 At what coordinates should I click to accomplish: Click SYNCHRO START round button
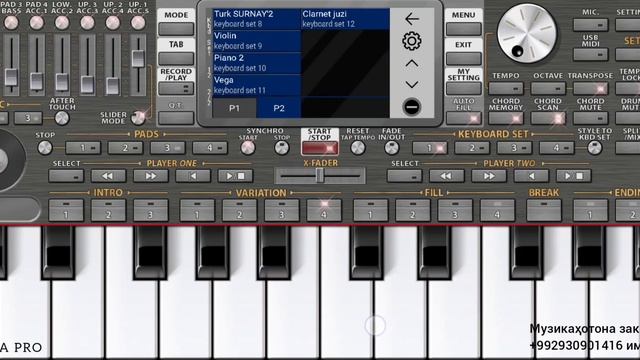click(x=248, y=148)
